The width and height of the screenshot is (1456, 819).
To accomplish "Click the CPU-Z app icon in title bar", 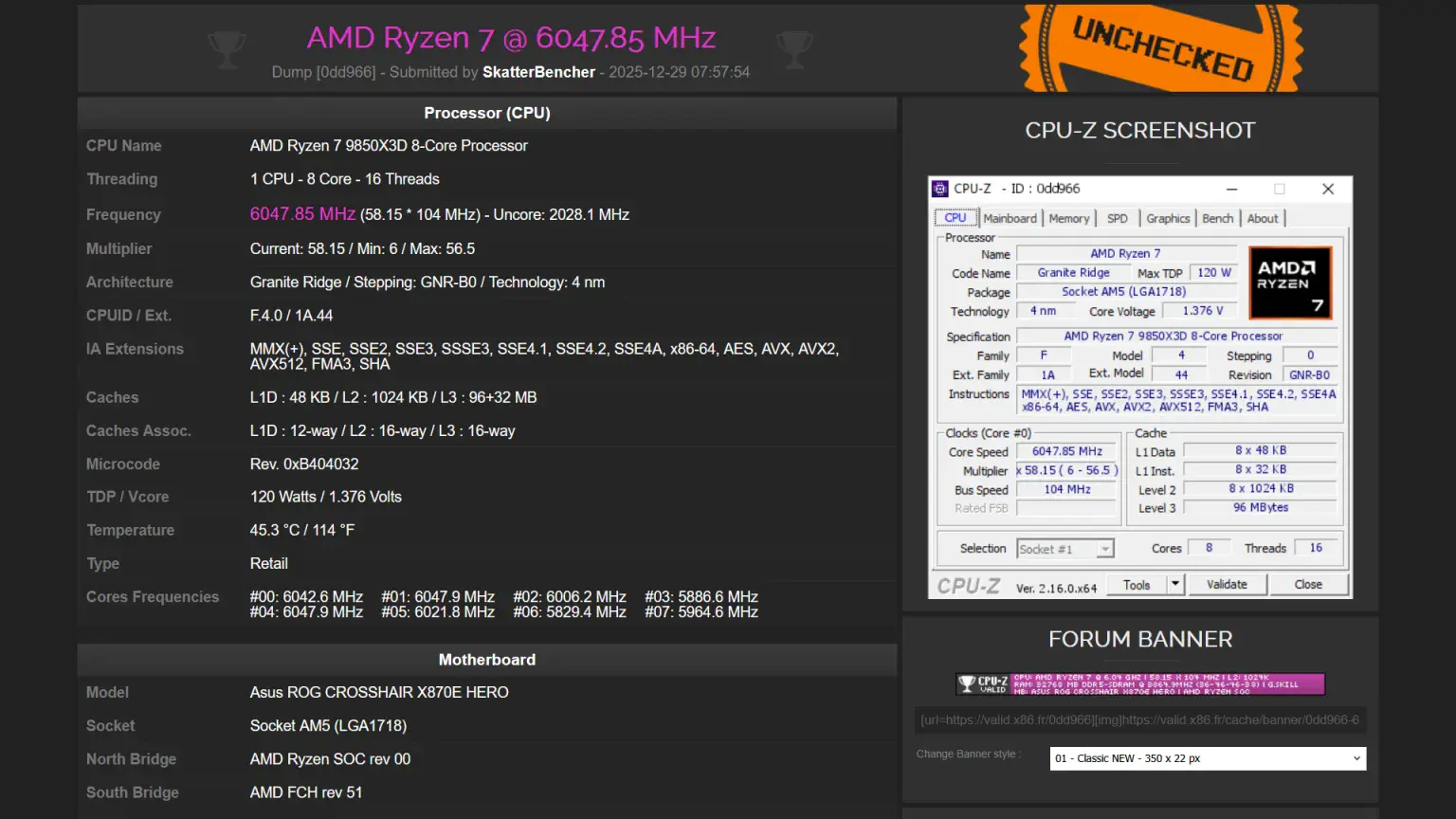I will [x=940, y=189].
